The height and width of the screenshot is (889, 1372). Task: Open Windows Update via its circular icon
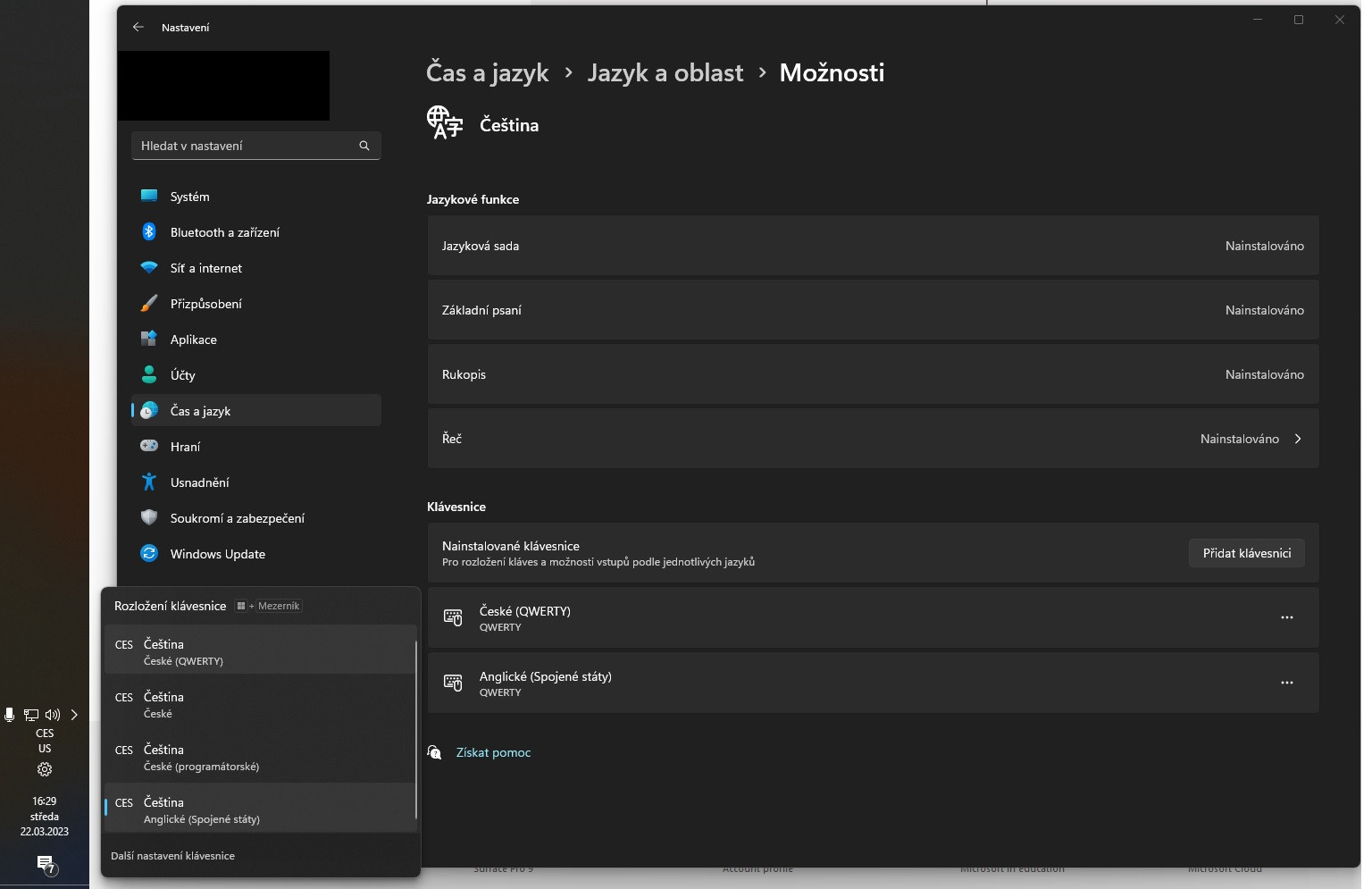(x=148, y=553)
